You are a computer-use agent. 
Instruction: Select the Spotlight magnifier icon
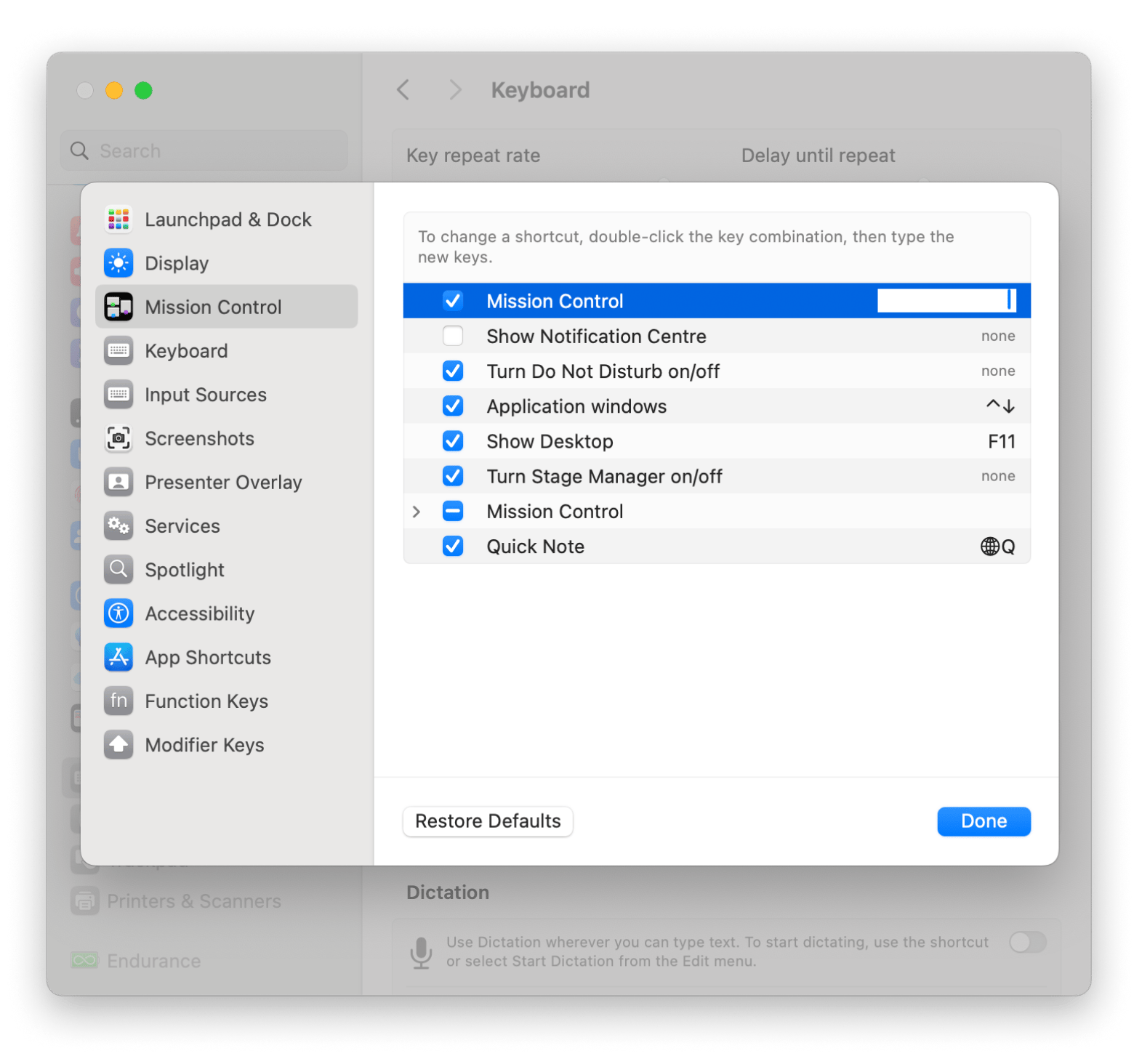(x=118, y=569)
